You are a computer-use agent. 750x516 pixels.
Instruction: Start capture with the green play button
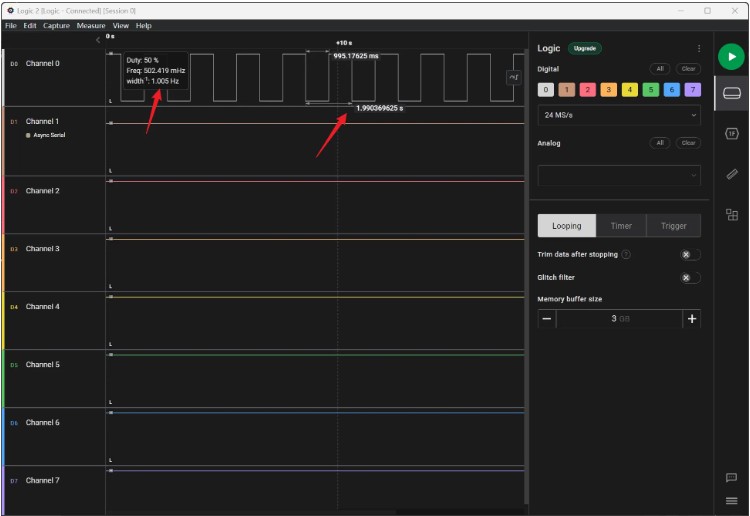[x=731, y=57]
